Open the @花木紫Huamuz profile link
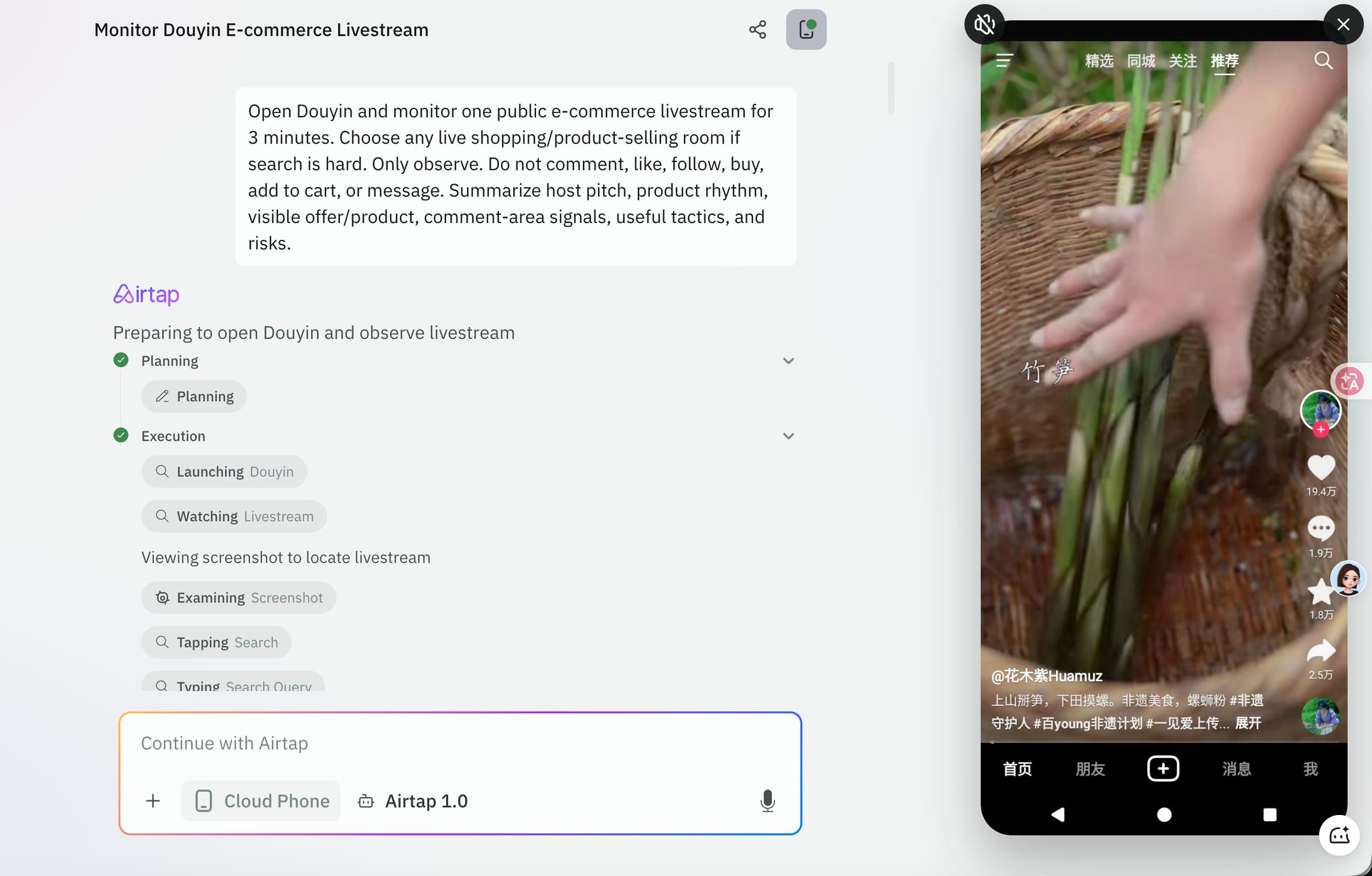This screenshot has width=1372, height=876. pos(1046,676)
